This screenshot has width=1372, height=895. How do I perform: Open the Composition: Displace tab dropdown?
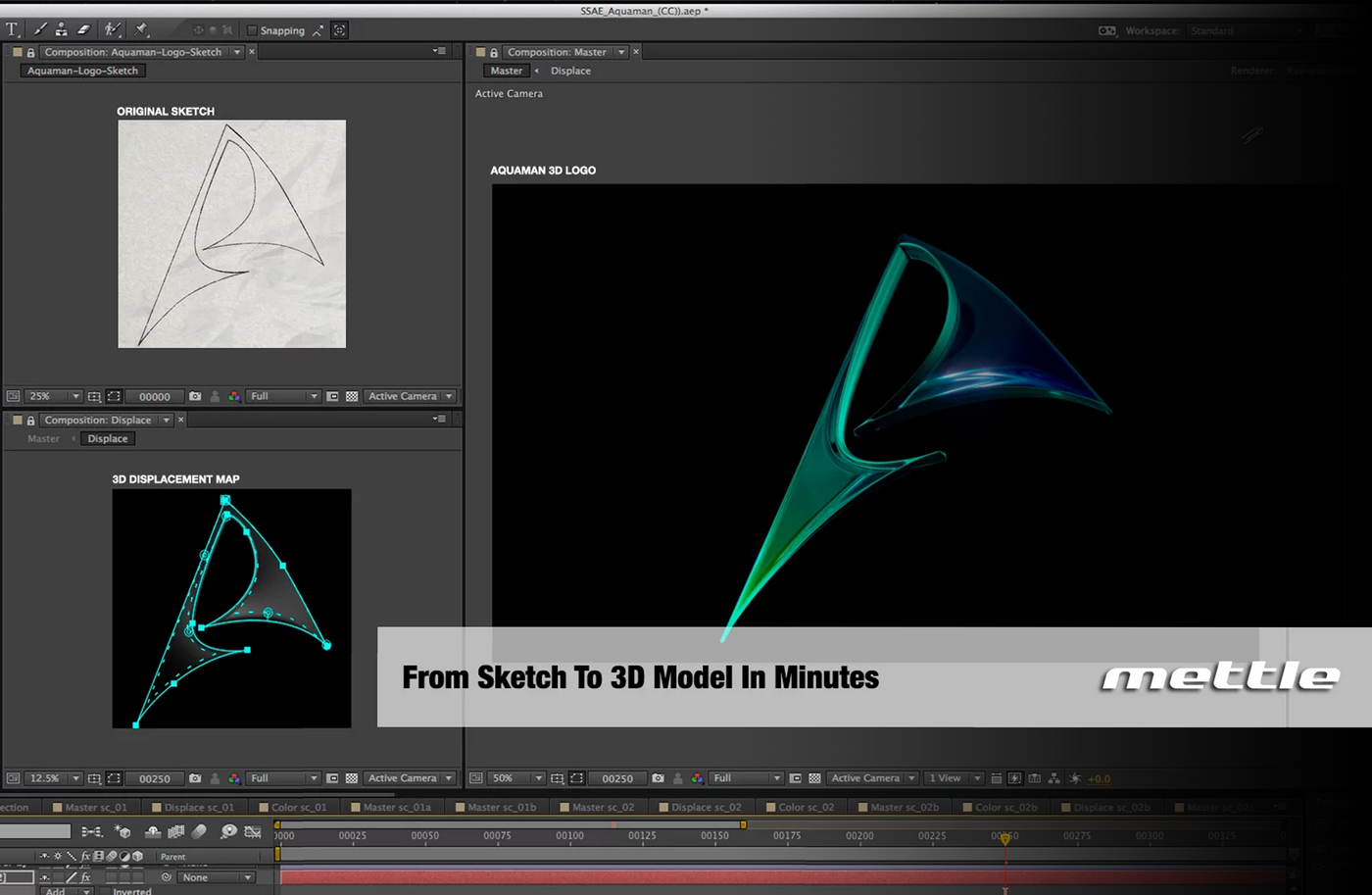(x=167, y=420)
